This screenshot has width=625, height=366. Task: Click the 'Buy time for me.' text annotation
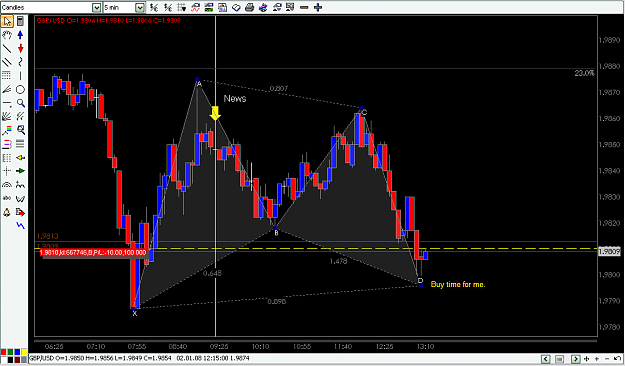[x=458, y=284]
